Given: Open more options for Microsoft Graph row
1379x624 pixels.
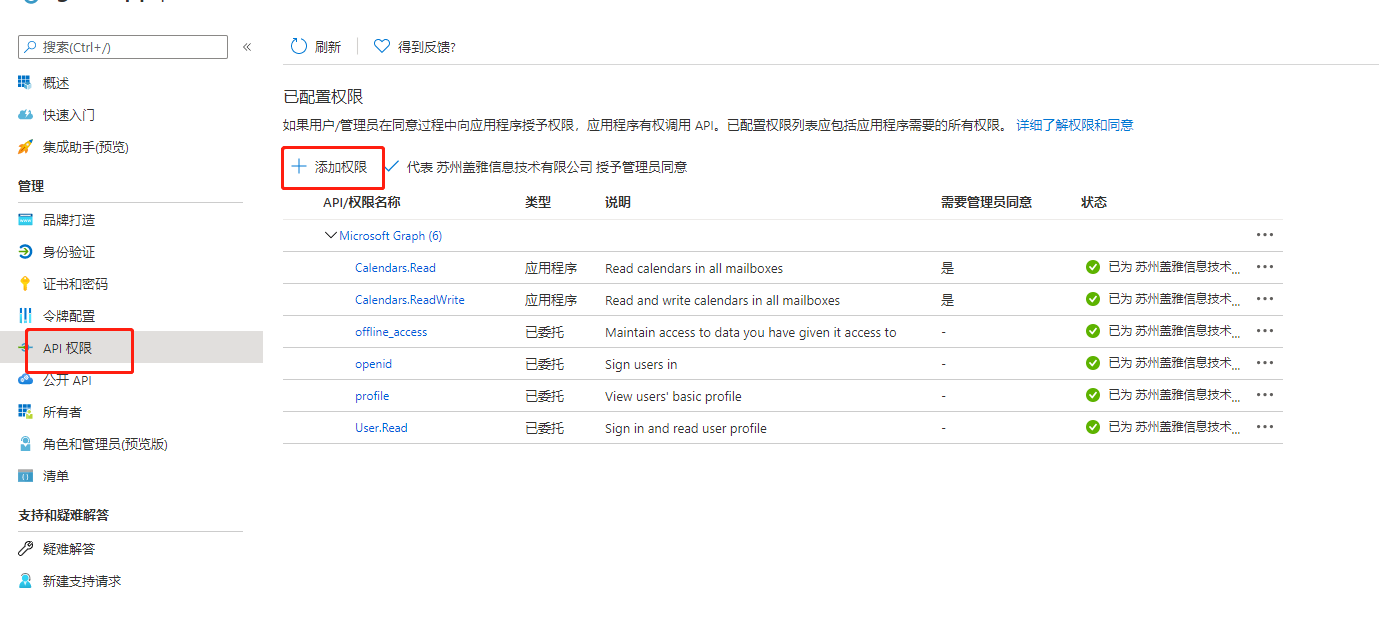Looking at the screenshot, I should (1265, 235).
